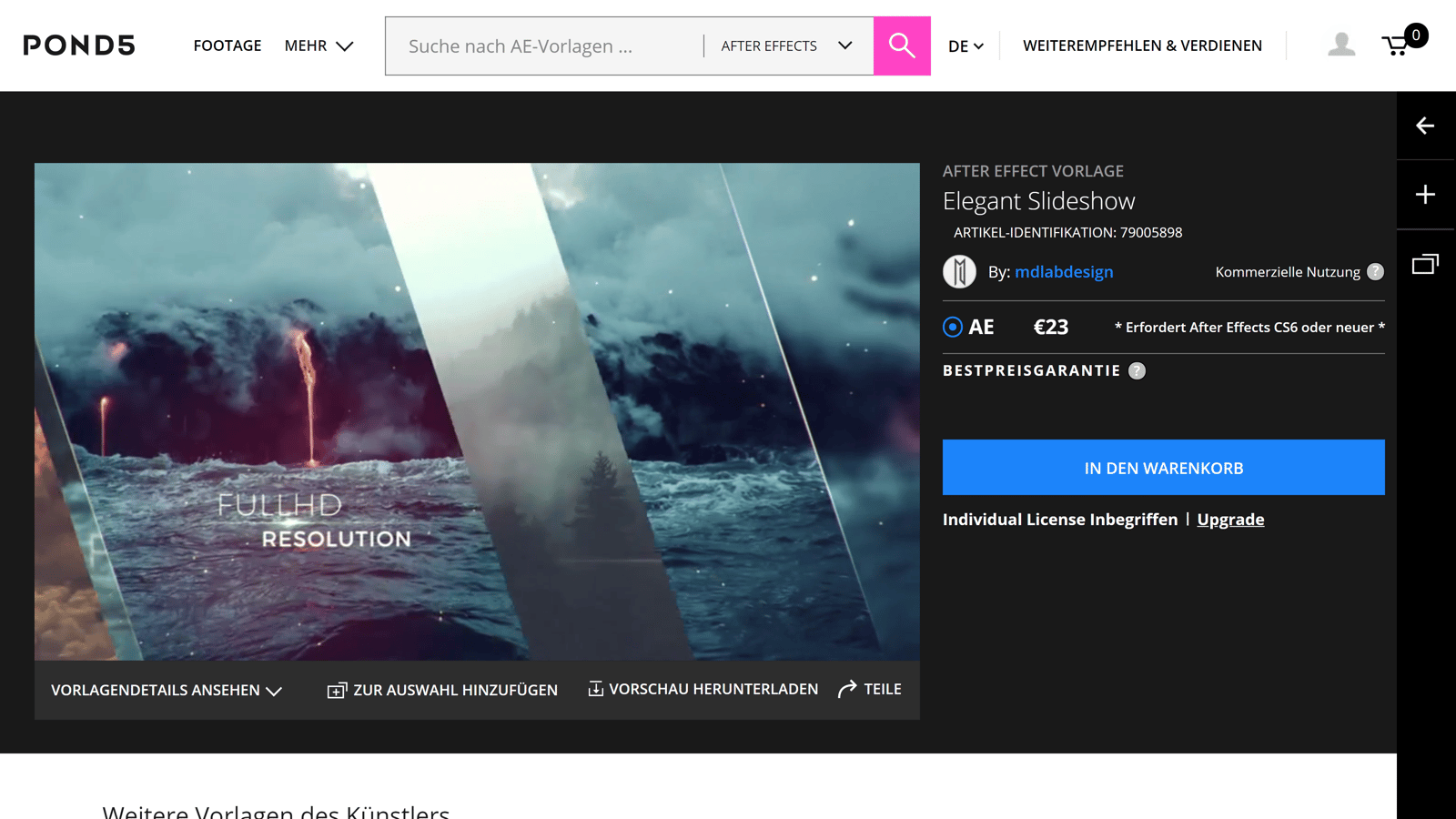This screenshot has height=819, width=1456.
Task: Click the pink search magnifier icon
Action: [901, 45]
